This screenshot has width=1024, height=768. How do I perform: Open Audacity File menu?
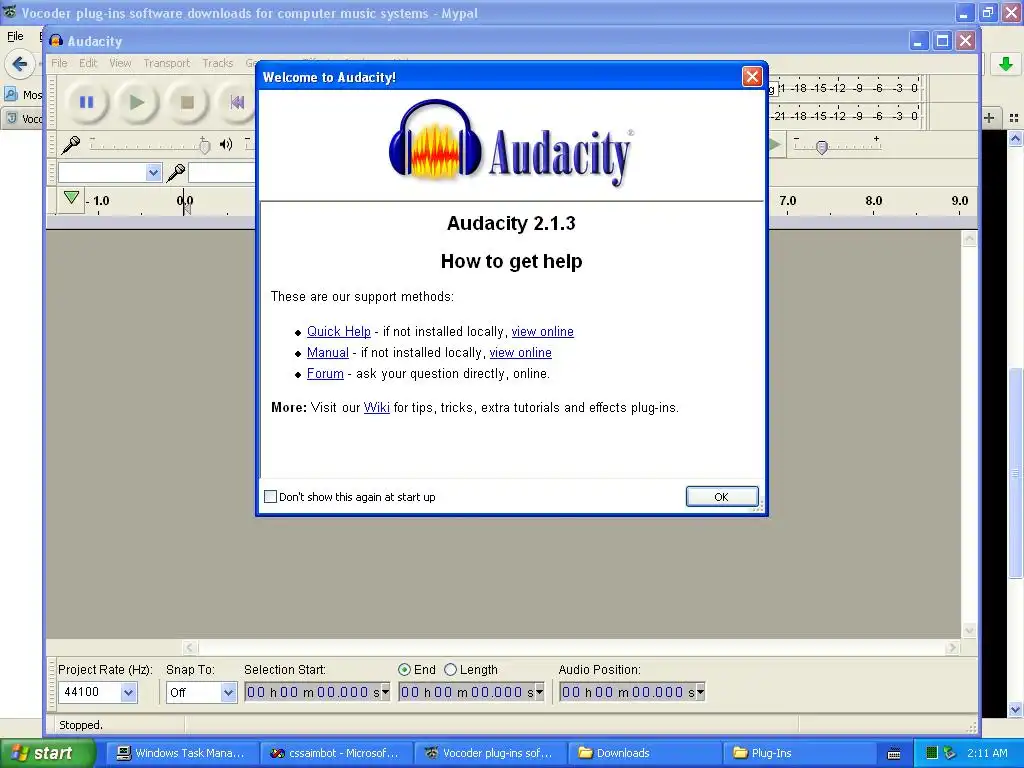coord(59,63)
